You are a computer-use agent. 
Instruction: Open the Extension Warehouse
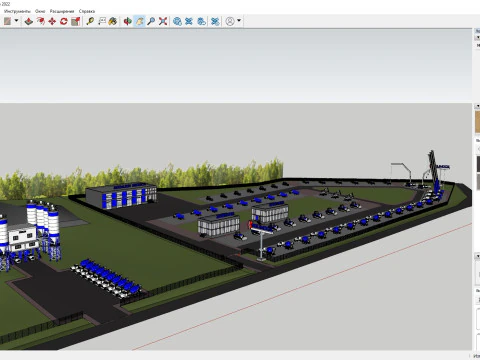189,21
